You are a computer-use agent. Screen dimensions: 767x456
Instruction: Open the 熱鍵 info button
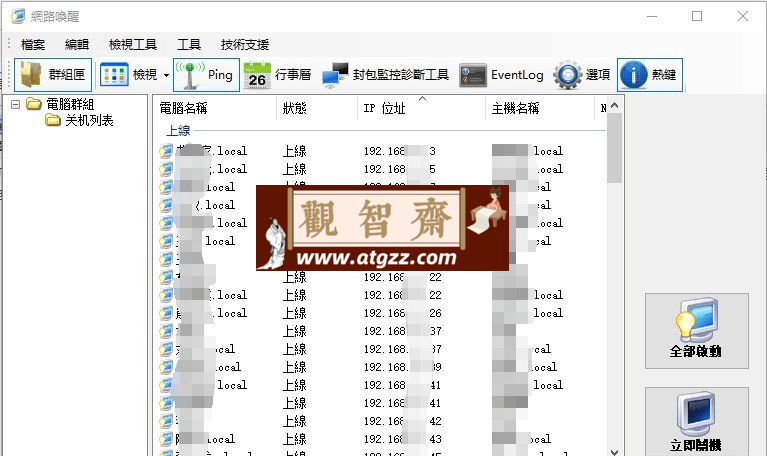(x=650, y=75)
